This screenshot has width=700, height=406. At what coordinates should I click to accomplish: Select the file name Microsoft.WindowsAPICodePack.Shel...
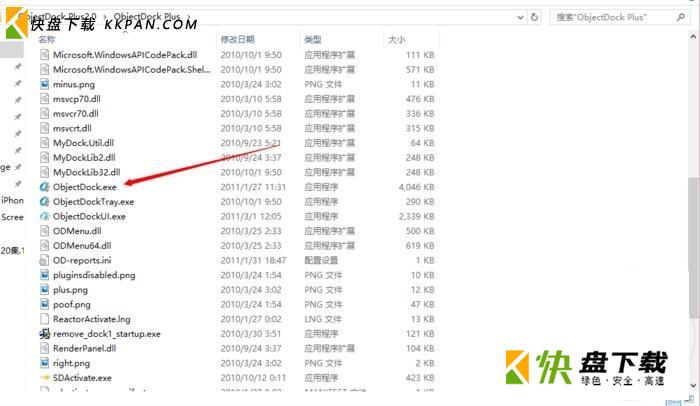click(x=131, y=70)
